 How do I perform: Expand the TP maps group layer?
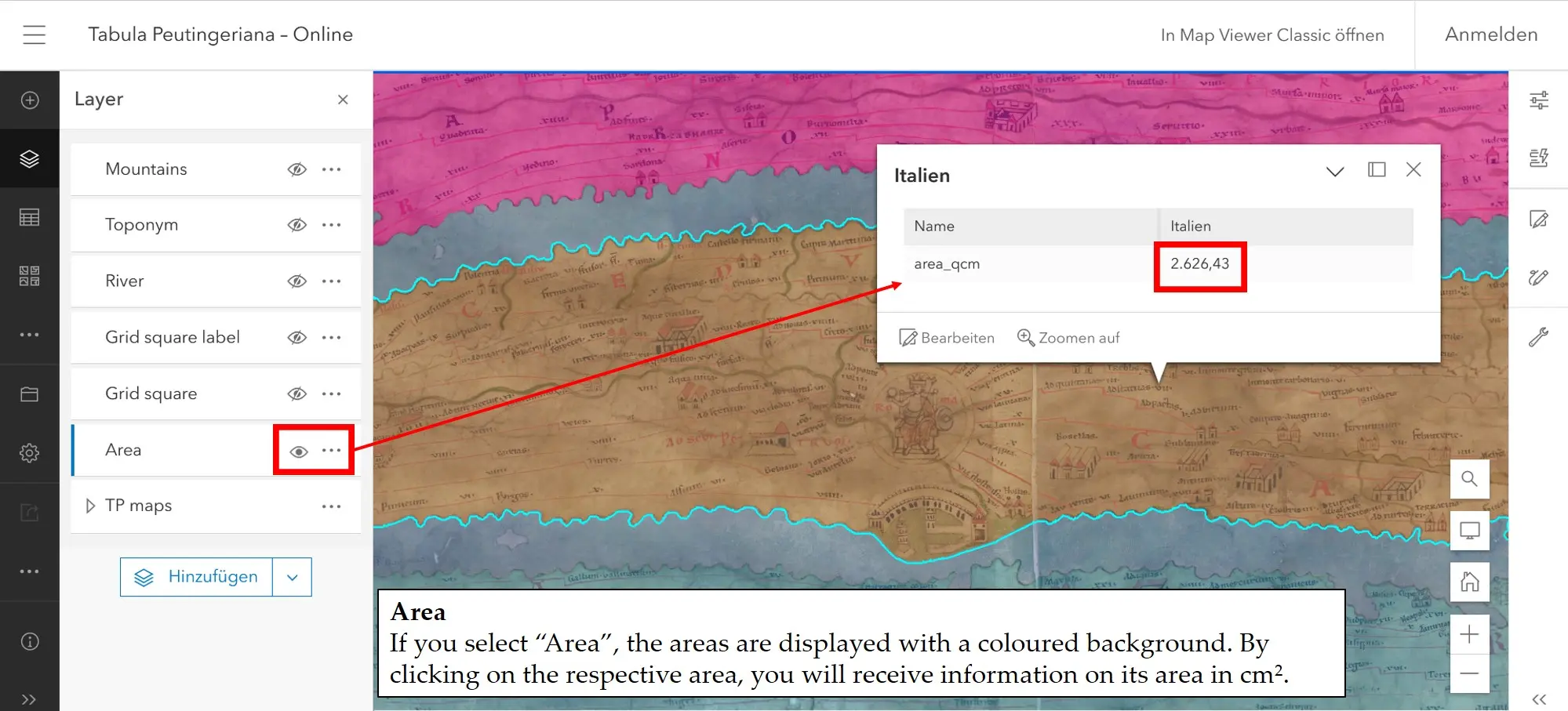(x=90, y=506)
